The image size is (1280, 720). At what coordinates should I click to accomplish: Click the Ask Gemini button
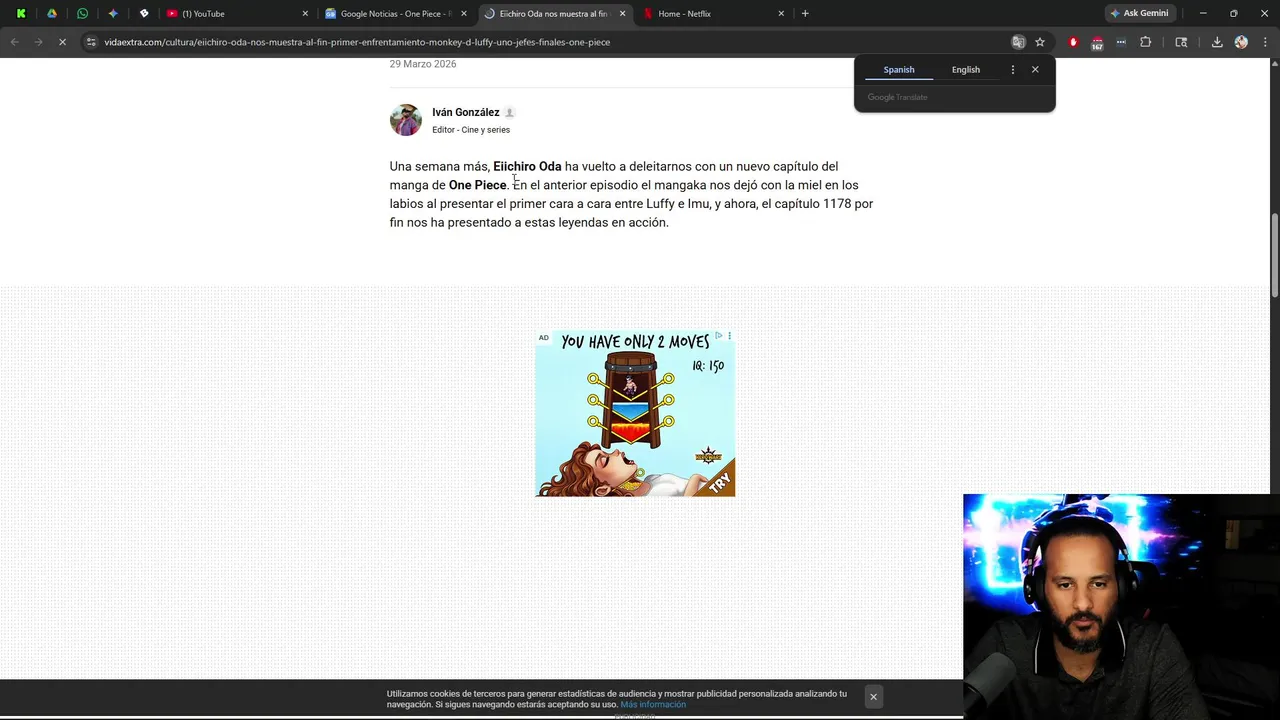pyautogui.click(x=1139, y=13)
